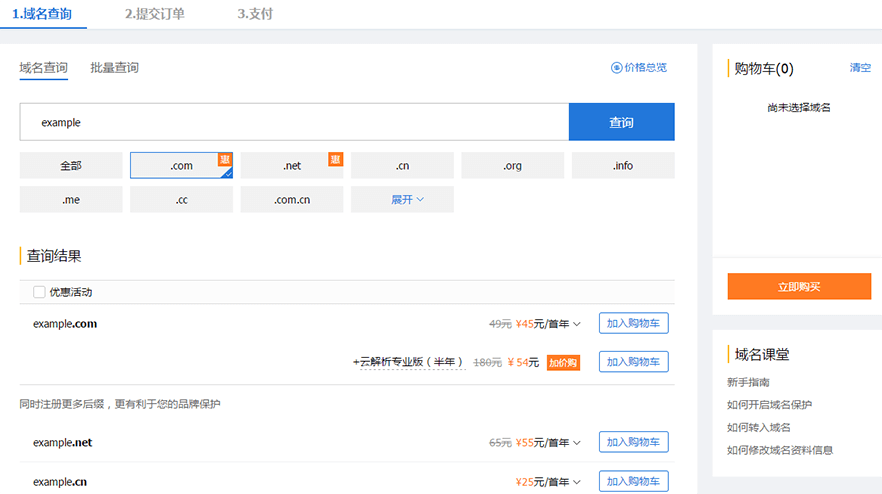The image size is (882, 494).
Task: Click the domain search input field
Action: click(294, 122)
